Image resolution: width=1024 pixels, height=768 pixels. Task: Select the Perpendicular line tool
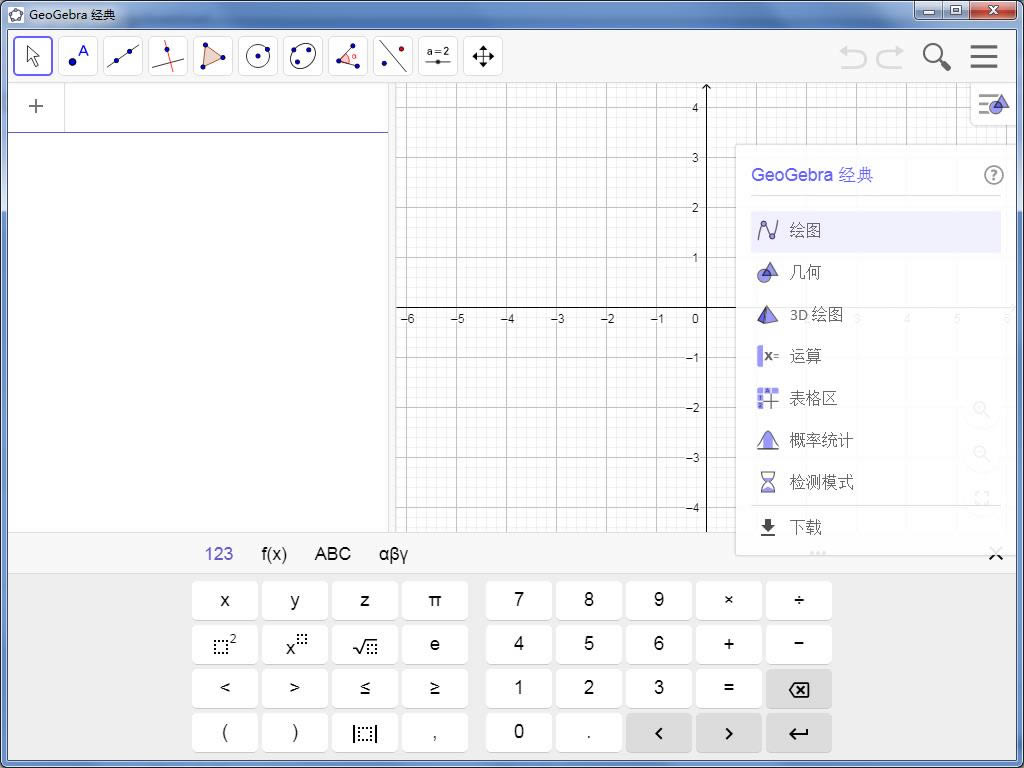click(x=168, y=56)
